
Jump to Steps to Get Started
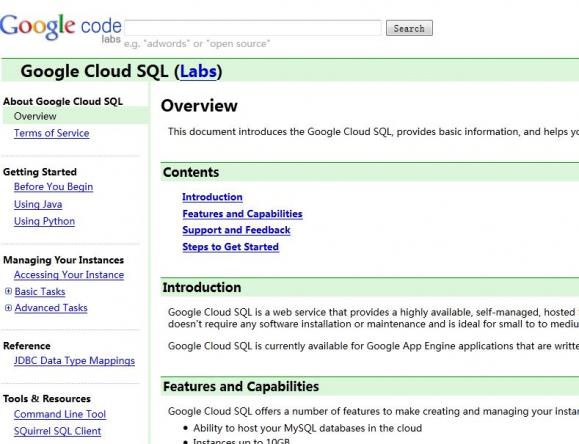(230, 247)
